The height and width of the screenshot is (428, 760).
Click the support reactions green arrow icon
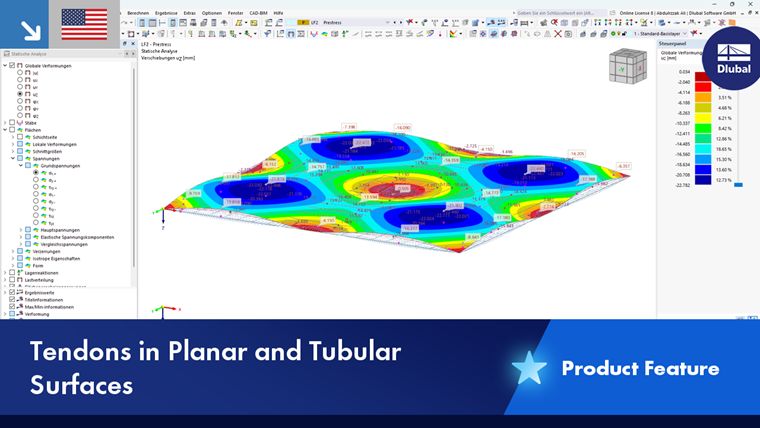pyautogui.click(x=345, y=34)
